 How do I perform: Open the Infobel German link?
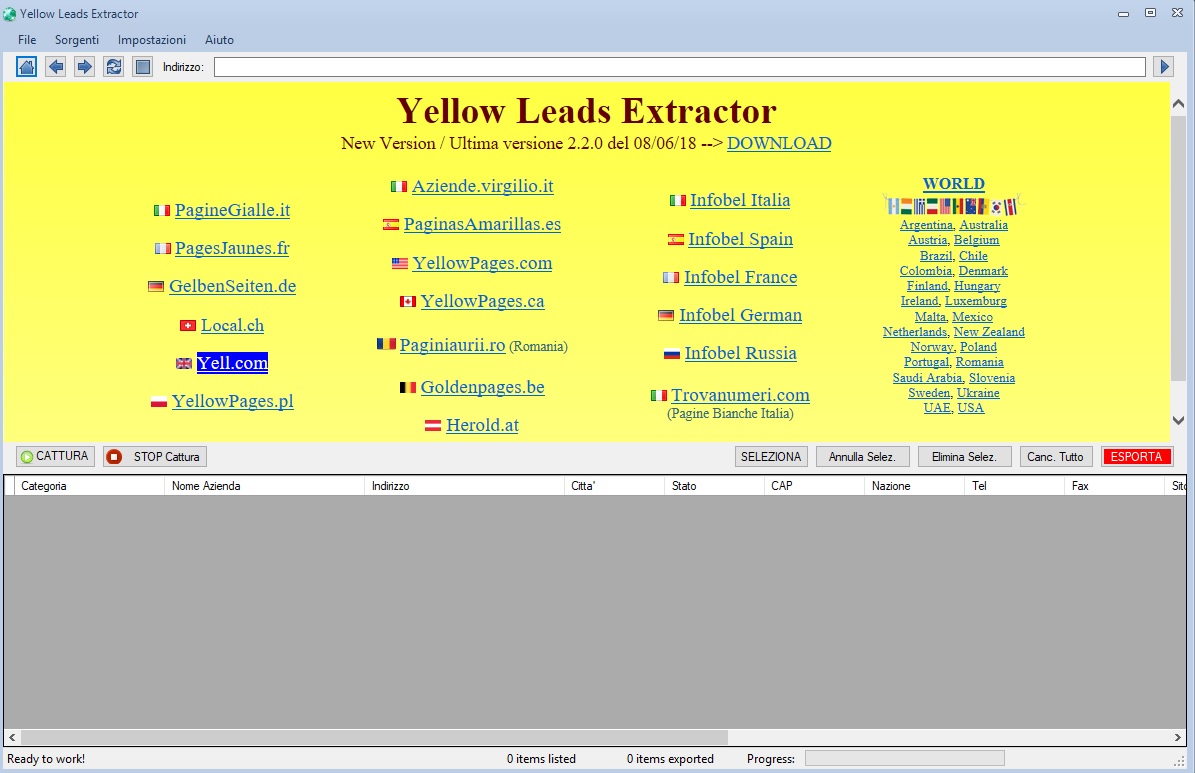pos(741,316)
